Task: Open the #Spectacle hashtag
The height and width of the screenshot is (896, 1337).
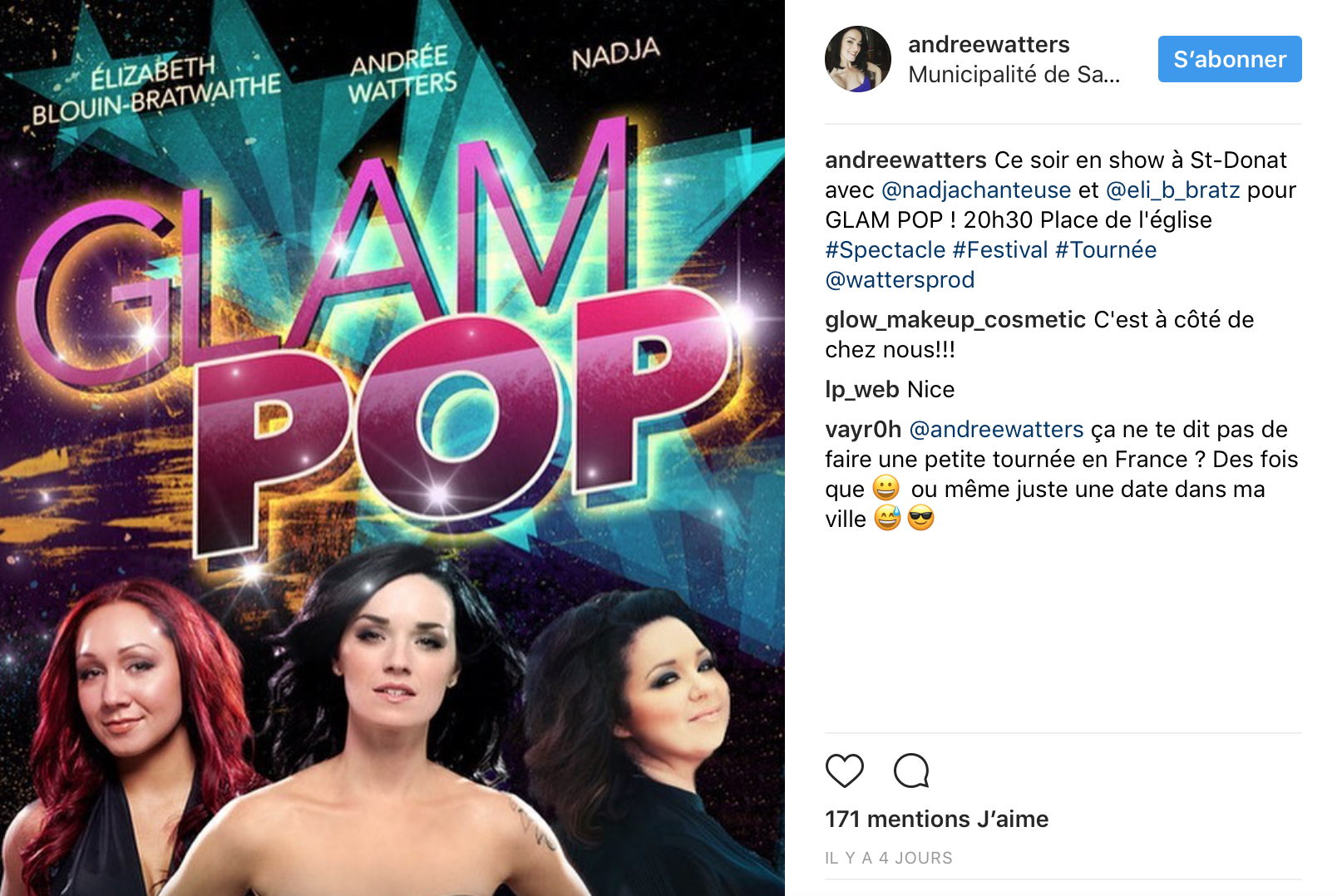Action: [x=886, y=250]
